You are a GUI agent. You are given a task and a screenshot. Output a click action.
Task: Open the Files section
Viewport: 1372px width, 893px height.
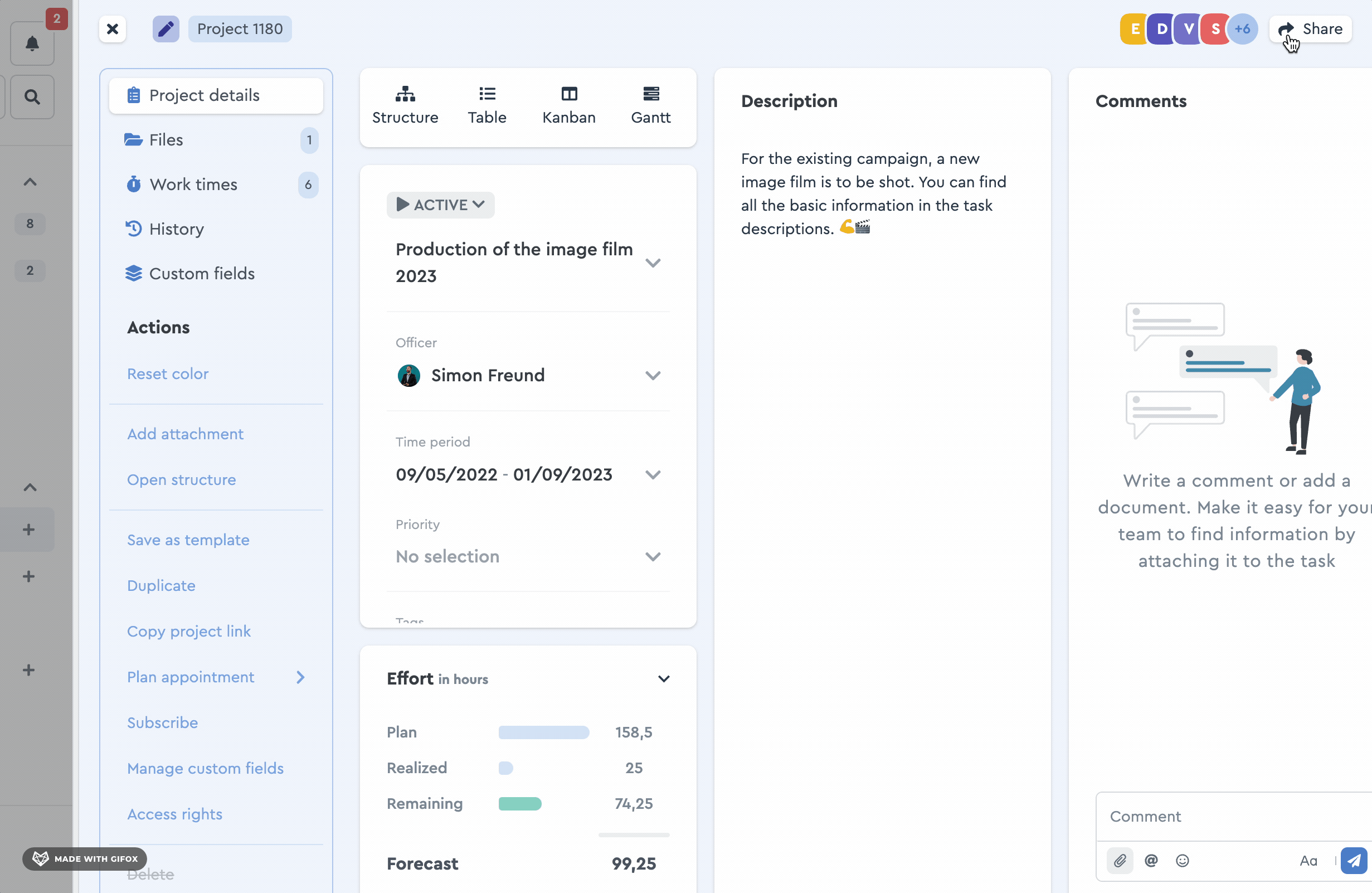216,140
